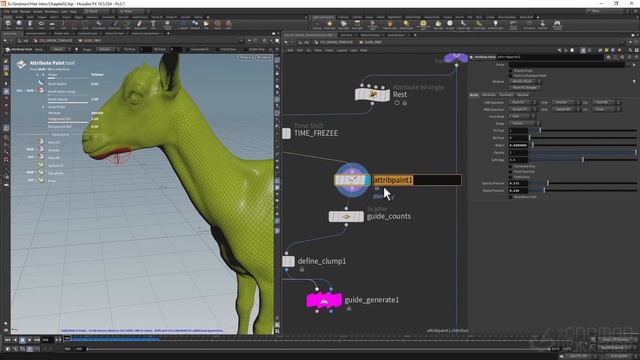Image resolution: width=640 pixels, height=360 pixels.
Task: Click the Area Light shelf tool
Action: (x=357, y=25)
